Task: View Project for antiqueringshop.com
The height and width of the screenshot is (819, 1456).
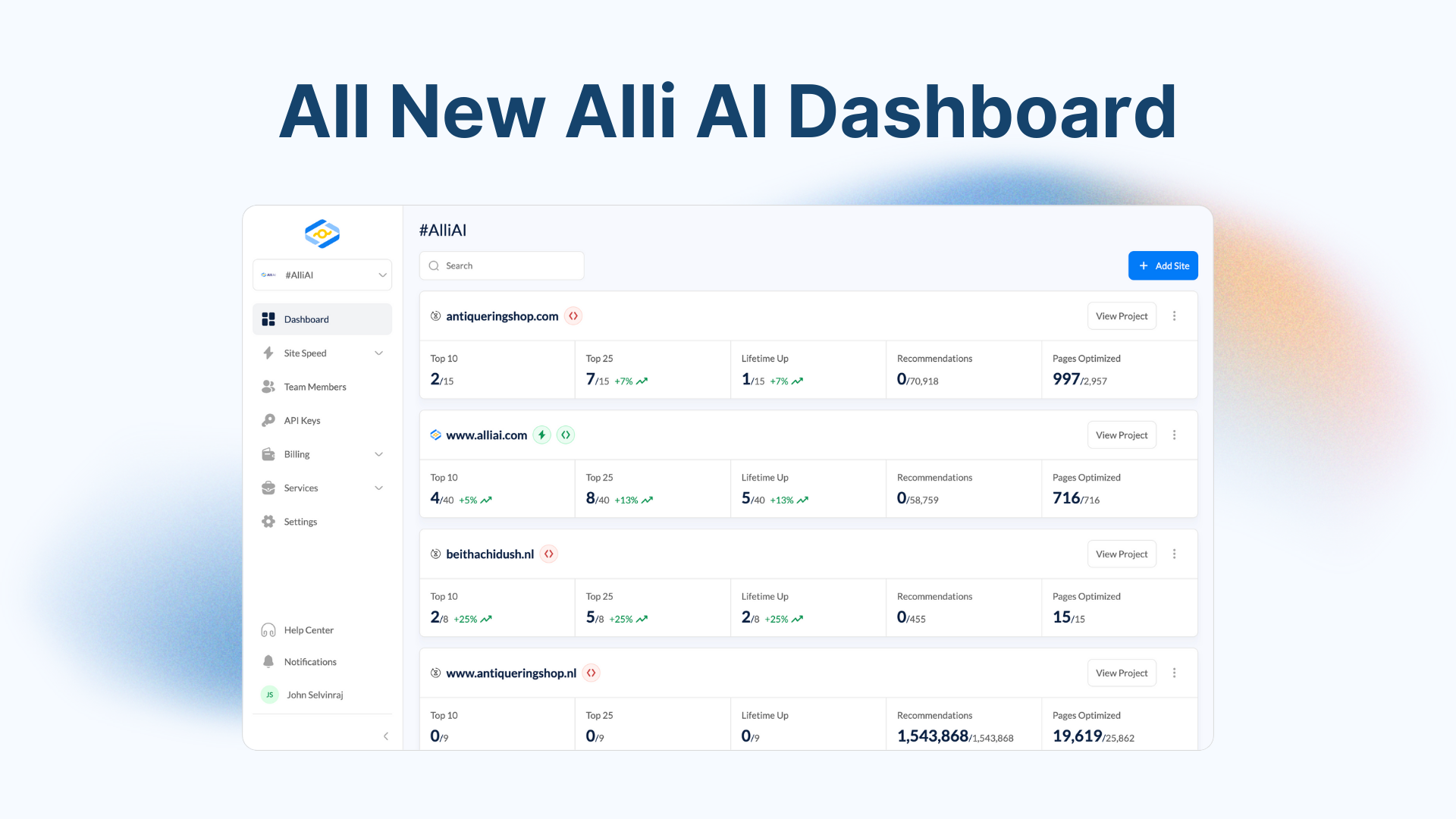Action: coord(1122,315)
